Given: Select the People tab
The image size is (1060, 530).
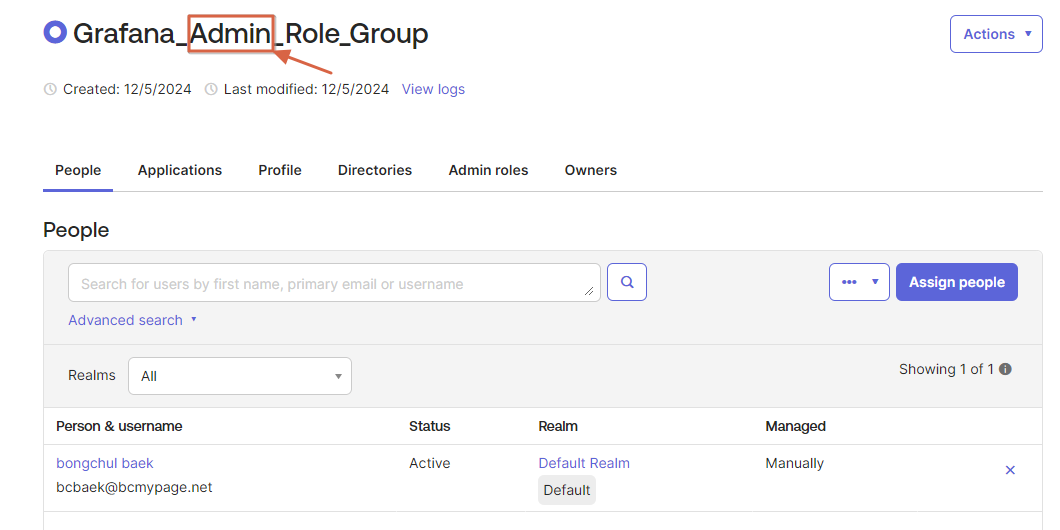Looking at the screenshot, I should point(78,170).
